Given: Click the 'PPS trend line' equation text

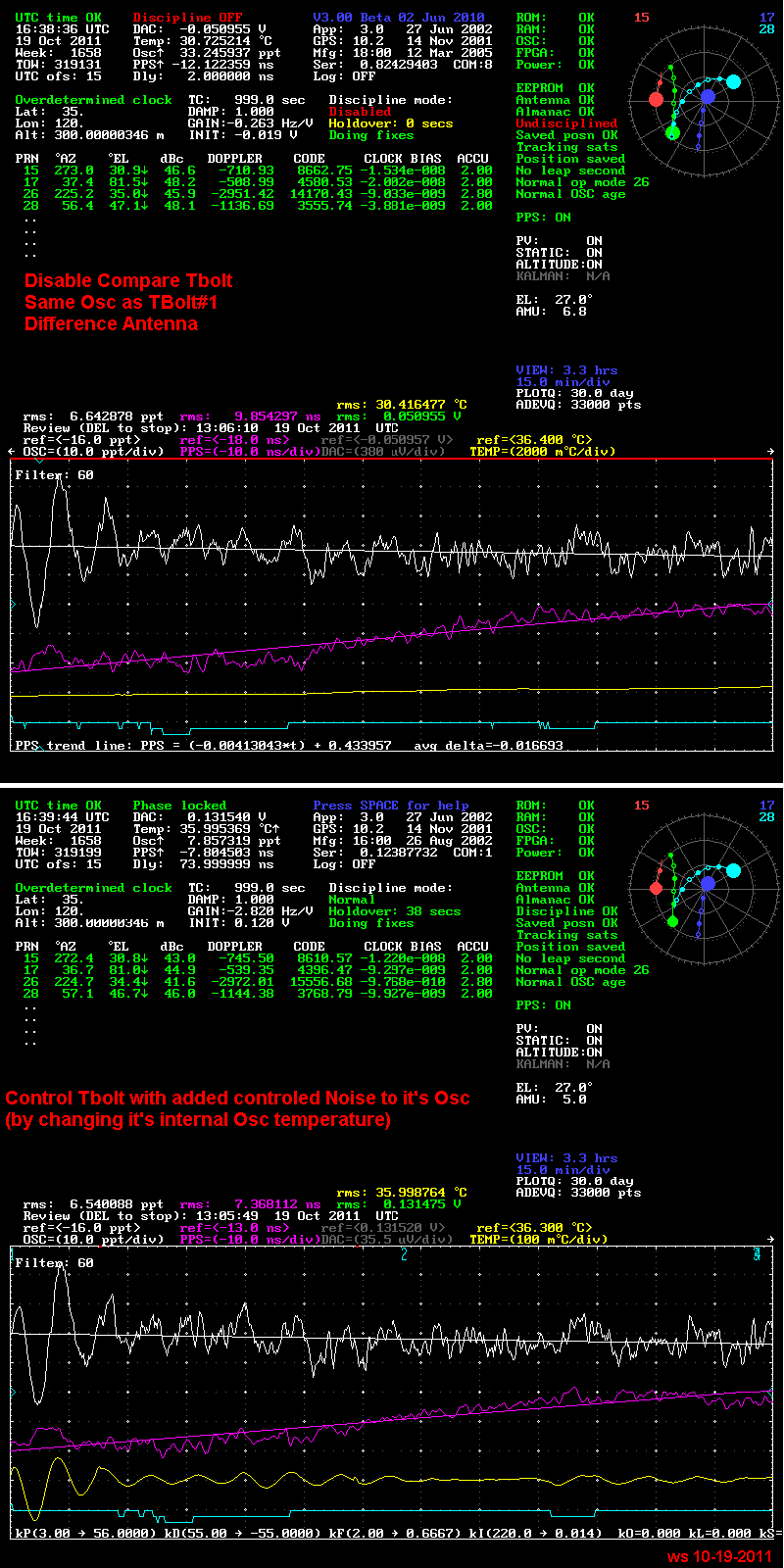Looking at the screenshot, I should tap(289, 746).
